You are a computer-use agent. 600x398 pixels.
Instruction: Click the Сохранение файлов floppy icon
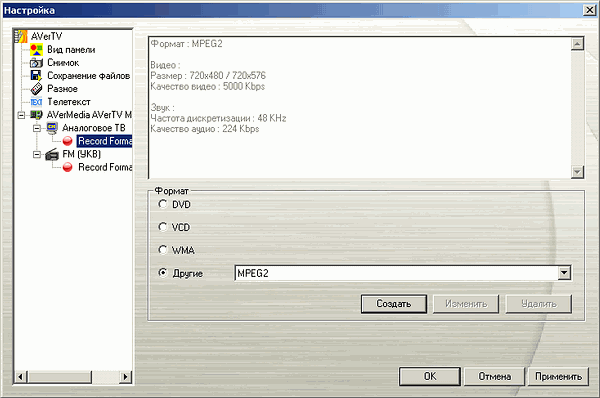click(36, 76)
